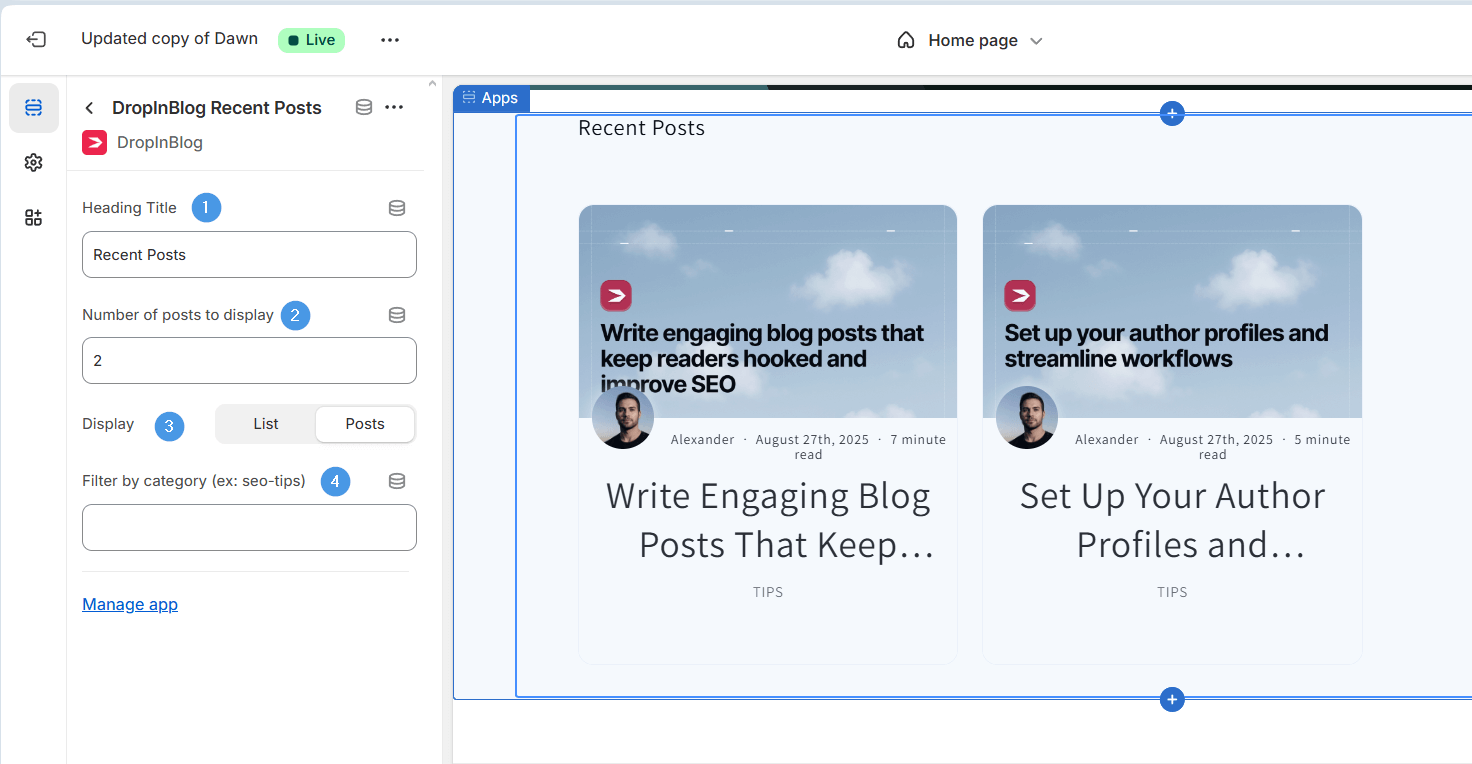Click the '5 minute read' text
Image resolution: width=1472 pixels, height=764 pixels.
point(1274,447)
